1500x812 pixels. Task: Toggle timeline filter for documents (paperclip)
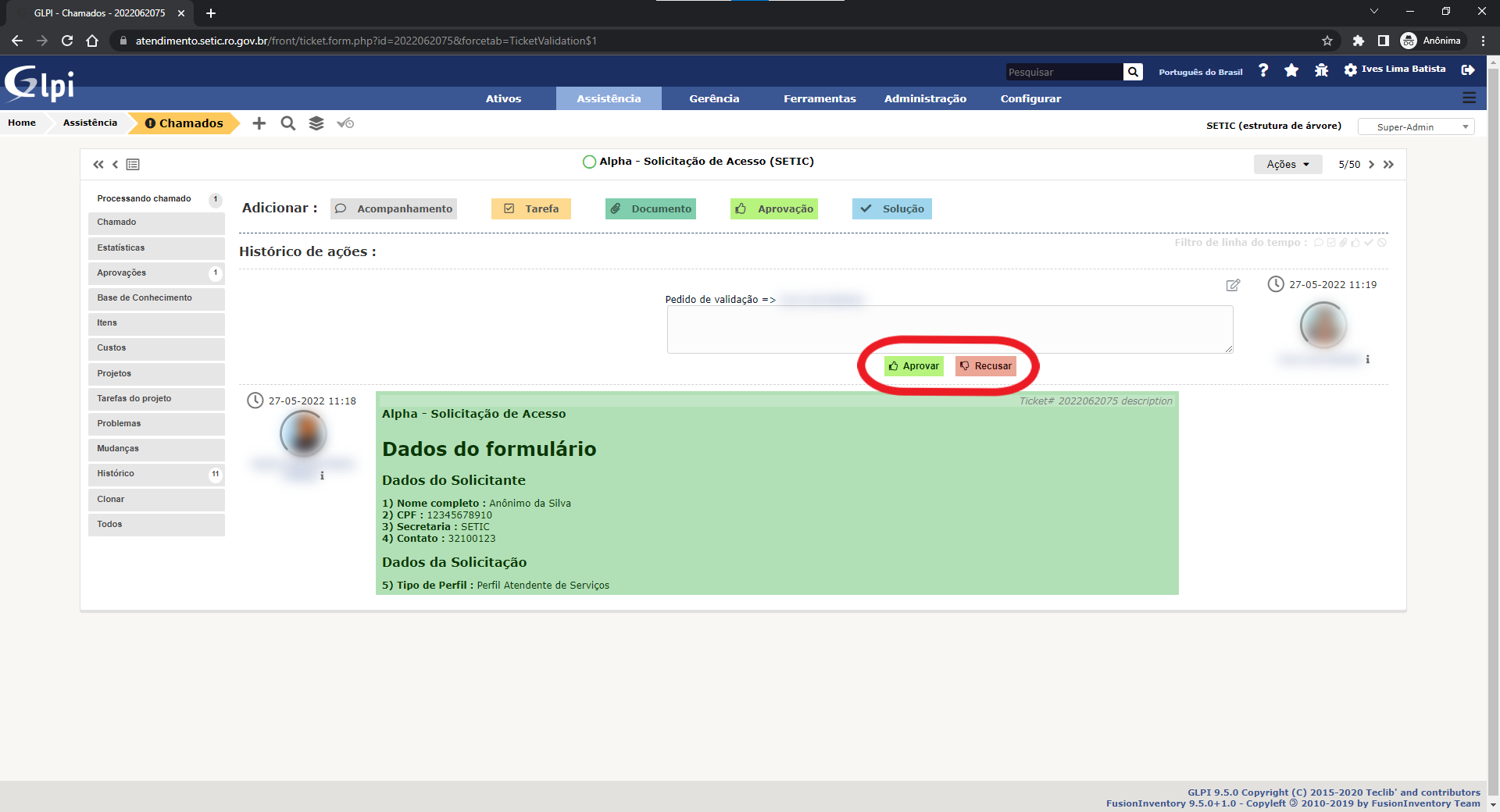1344,243
